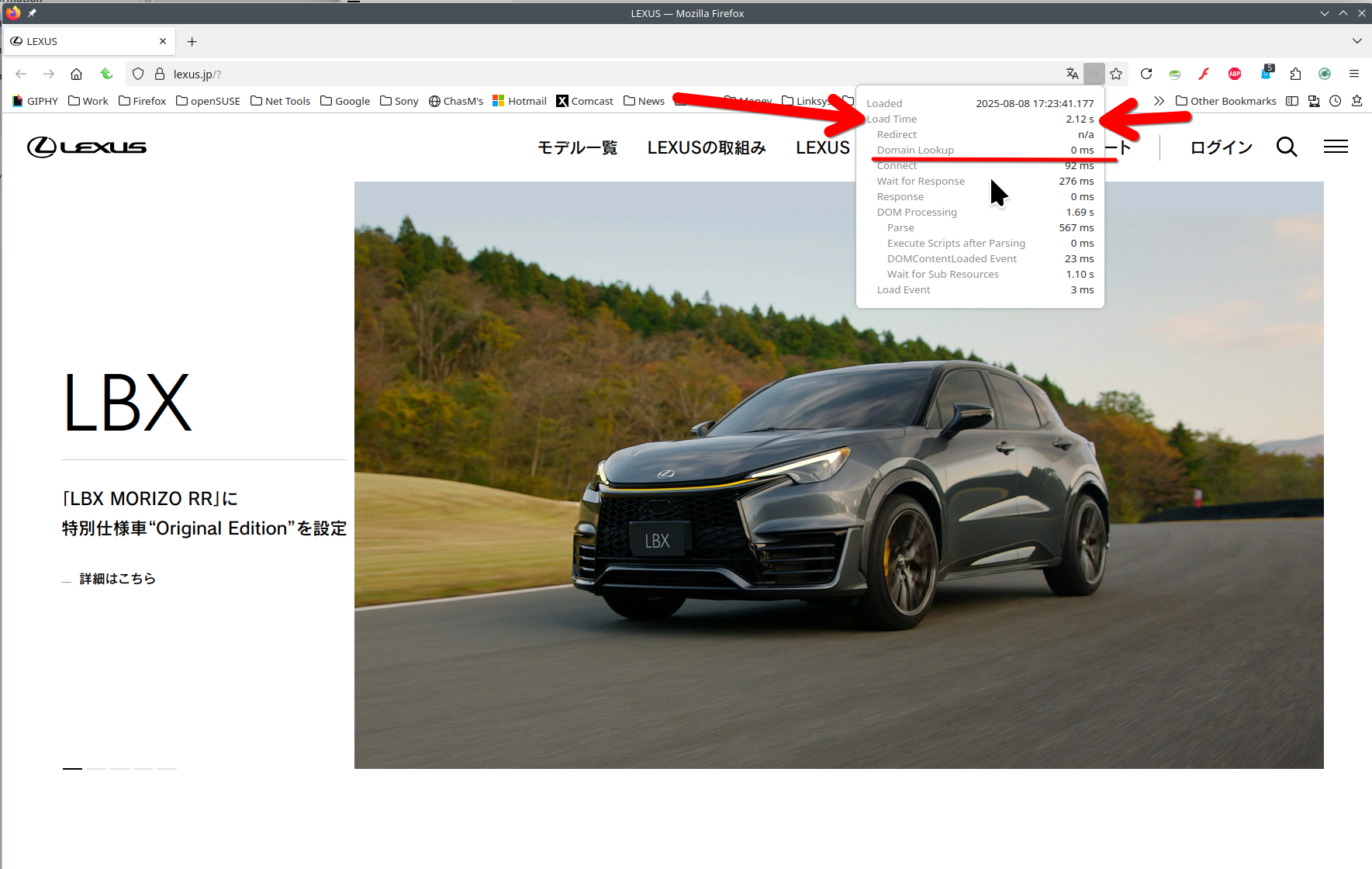Screen dimensions: 1372x869
Task: Bookmark this page with the star icon
Action: (1116, 74)
